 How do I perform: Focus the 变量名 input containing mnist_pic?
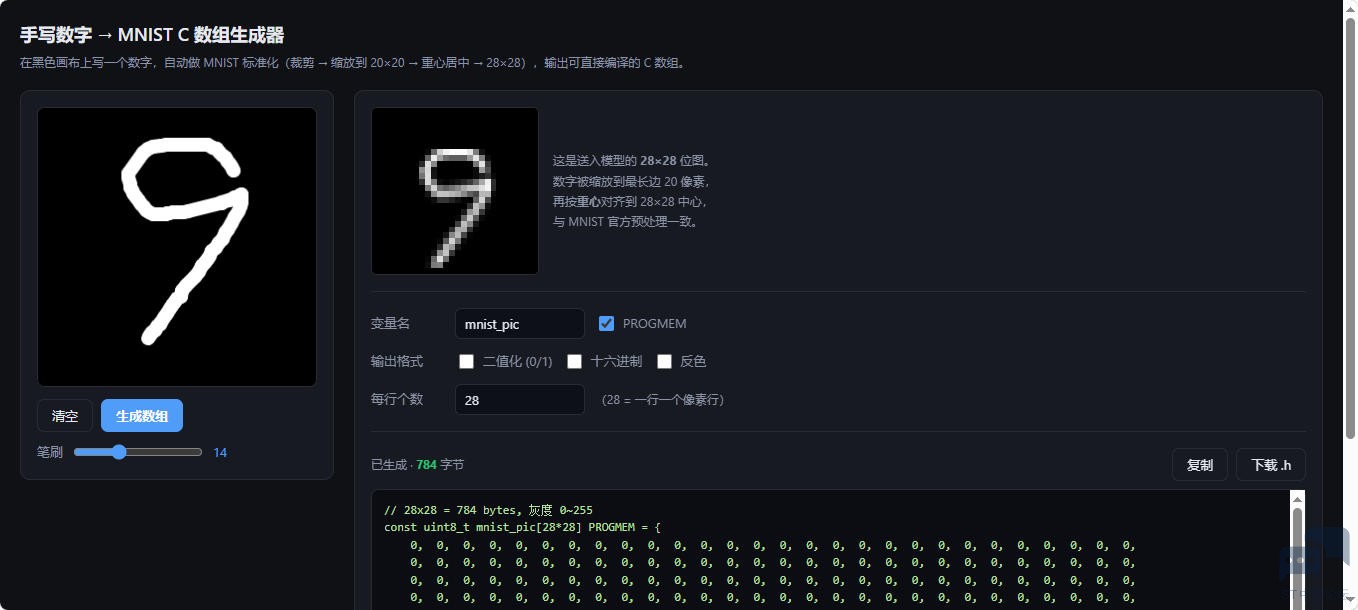point(520,324)
